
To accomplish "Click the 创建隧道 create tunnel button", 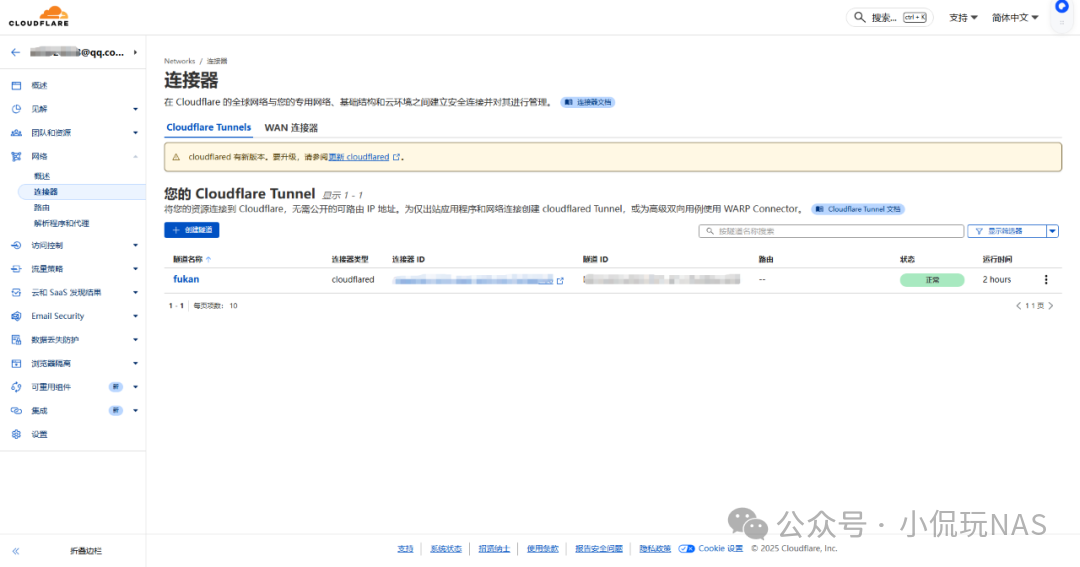I will click(x=191, y=230).
